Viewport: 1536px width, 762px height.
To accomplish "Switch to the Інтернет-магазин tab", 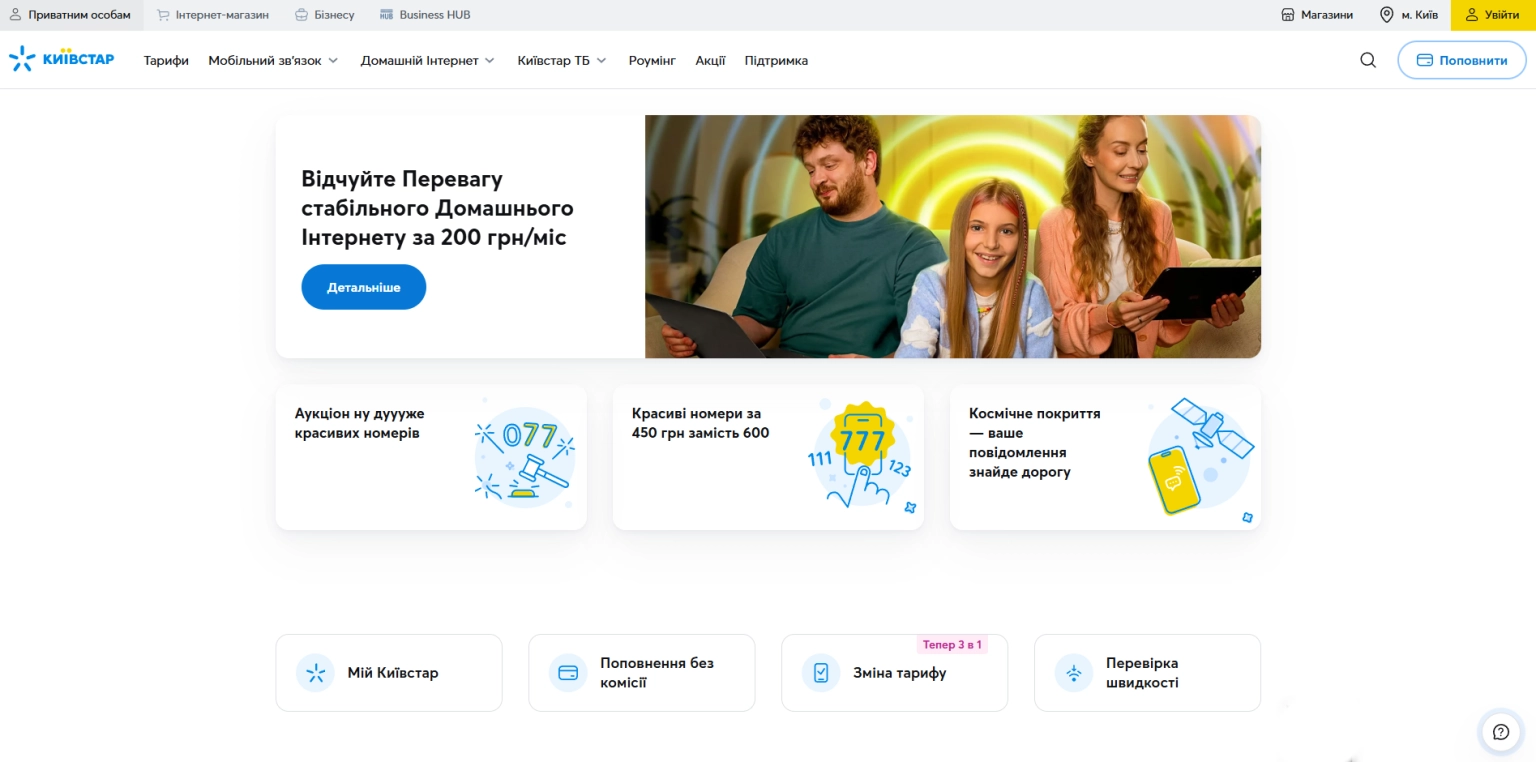I will (212, 15).
